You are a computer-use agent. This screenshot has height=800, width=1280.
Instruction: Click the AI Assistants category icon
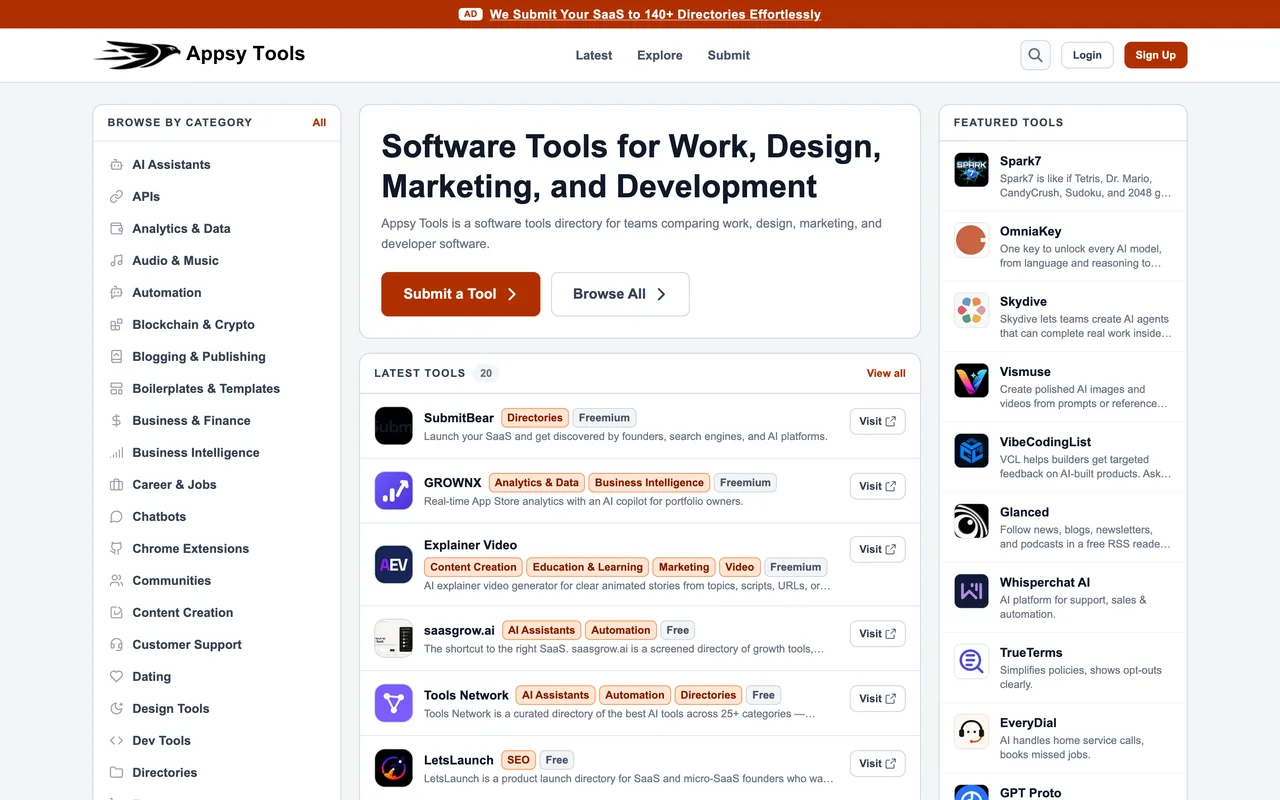[x=116, y=165]
